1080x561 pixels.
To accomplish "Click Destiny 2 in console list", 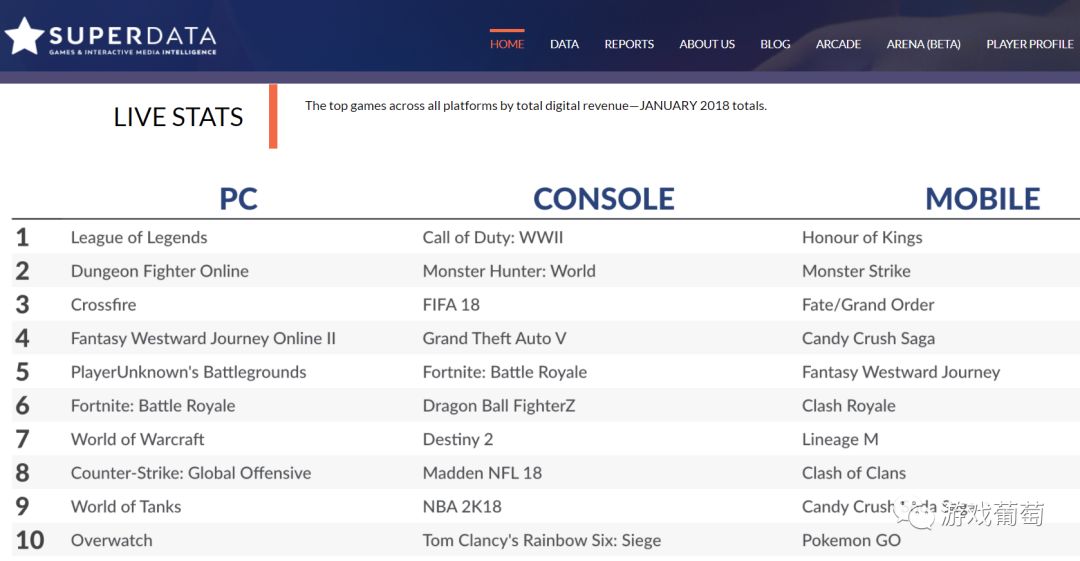I will [458, 440].
